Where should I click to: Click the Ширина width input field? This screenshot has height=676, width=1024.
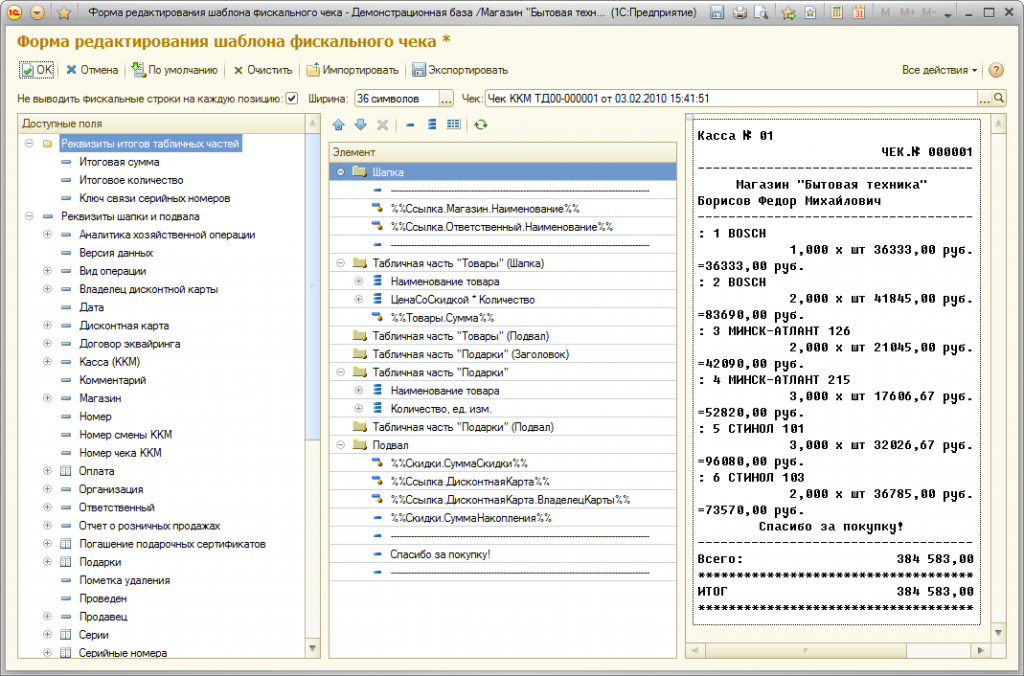click(396, 98)
